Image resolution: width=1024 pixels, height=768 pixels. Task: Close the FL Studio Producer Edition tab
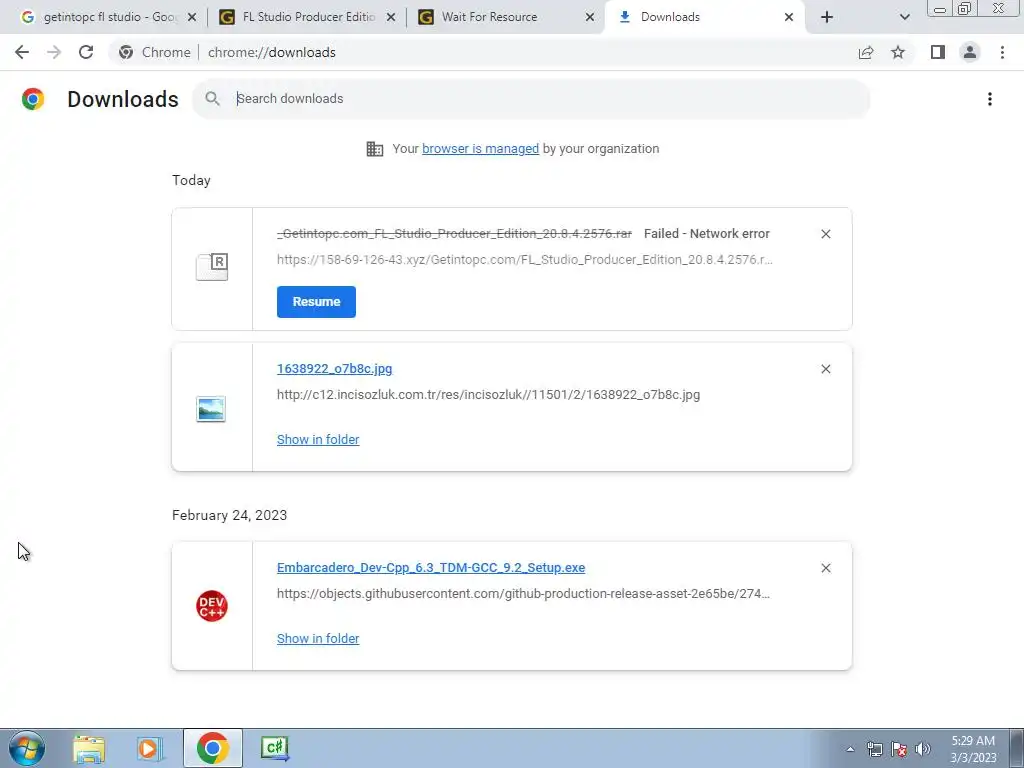coord(391,17)
